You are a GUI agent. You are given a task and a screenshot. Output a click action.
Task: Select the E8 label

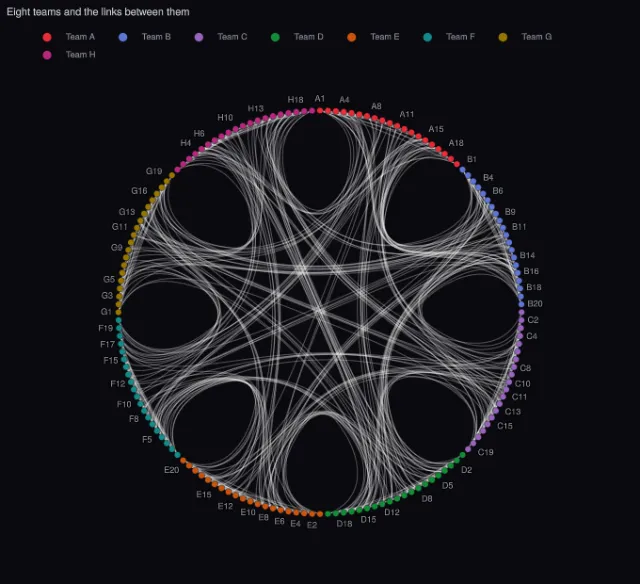point(264,517)
